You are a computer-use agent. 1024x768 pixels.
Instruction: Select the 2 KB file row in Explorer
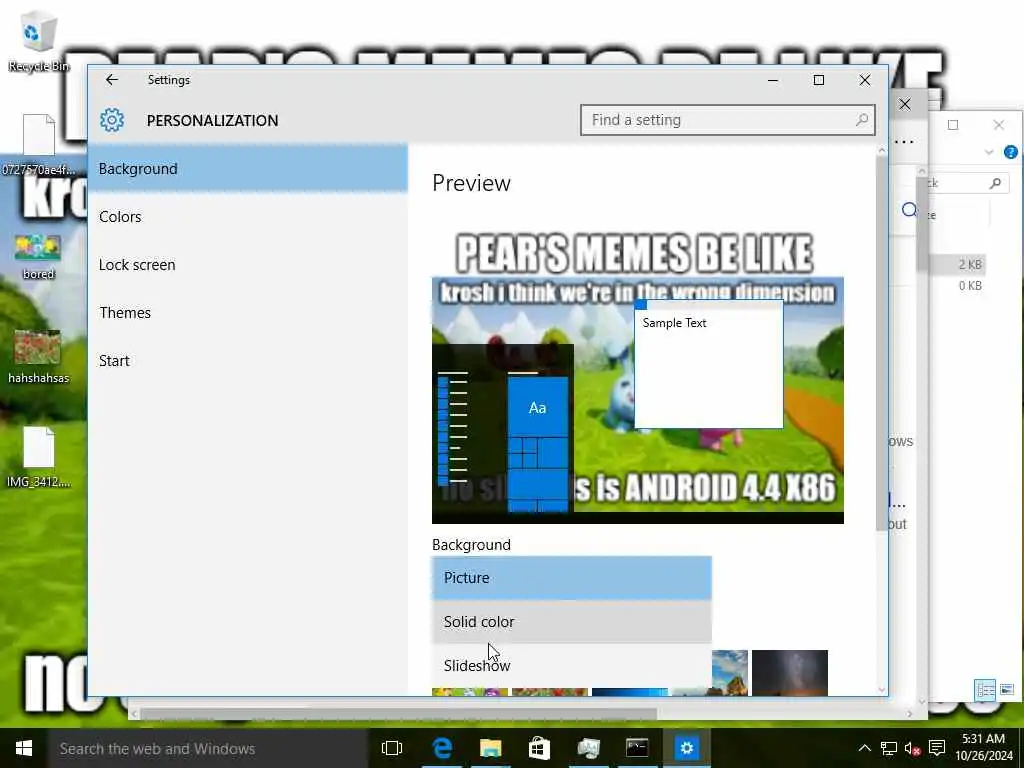[x=959, y=264]
